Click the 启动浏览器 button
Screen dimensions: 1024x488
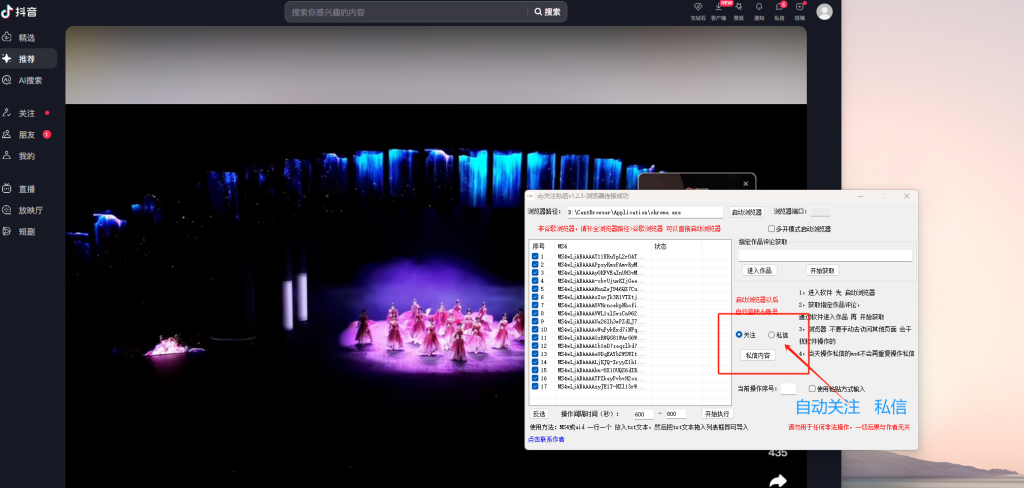(747, 212)
